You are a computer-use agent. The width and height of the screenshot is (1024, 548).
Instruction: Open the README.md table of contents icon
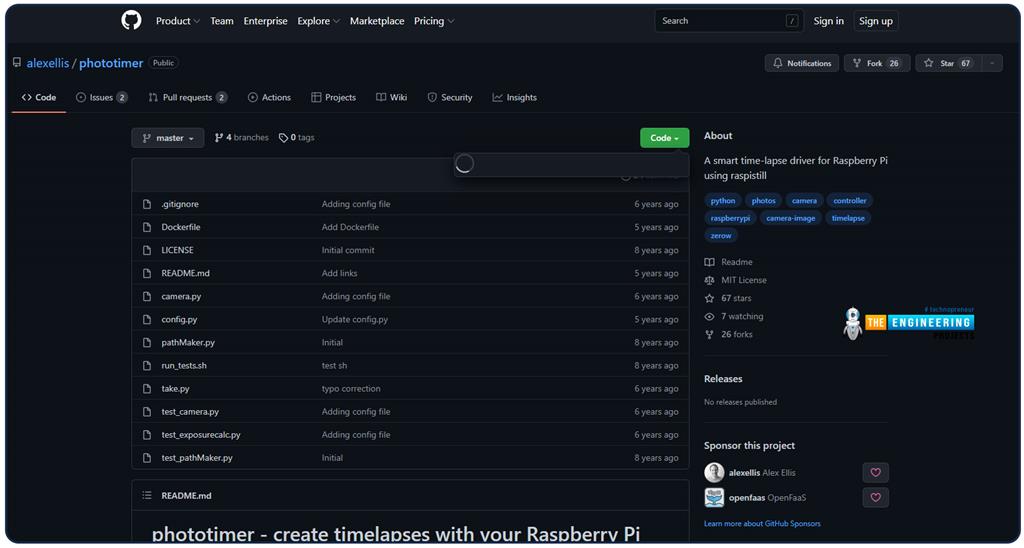[x=147, y=496]
